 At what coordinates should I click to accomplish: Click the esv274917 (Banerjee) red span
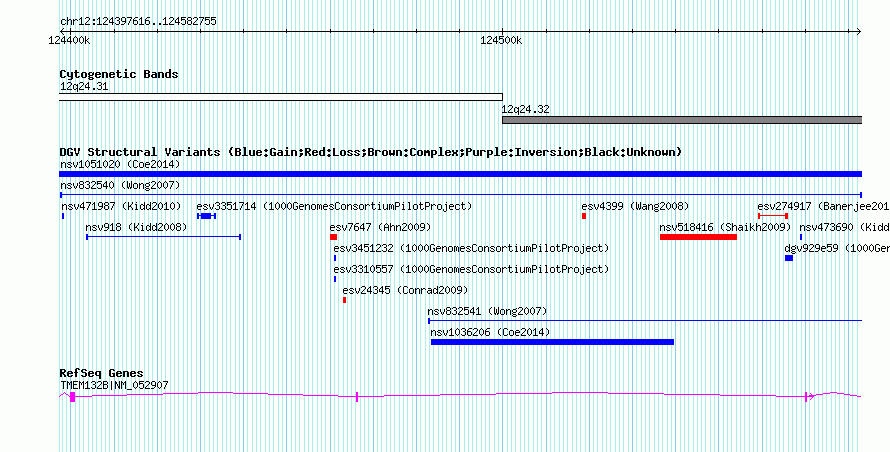(x=773, y=216)
